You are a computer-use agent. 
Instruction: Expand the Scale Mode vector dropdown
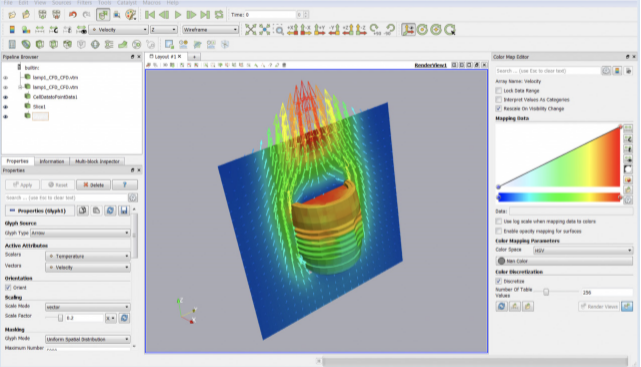point(87,307)
